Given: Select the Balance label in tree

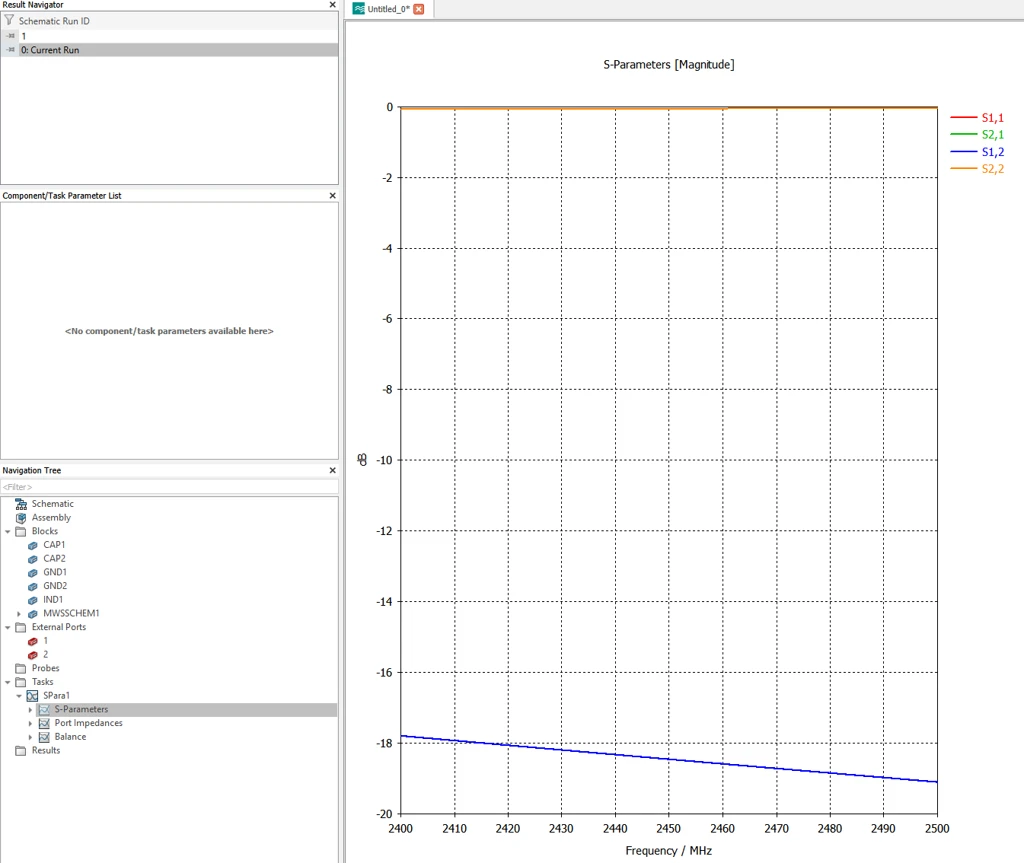Looking at the screenshot, I should 70,737.
